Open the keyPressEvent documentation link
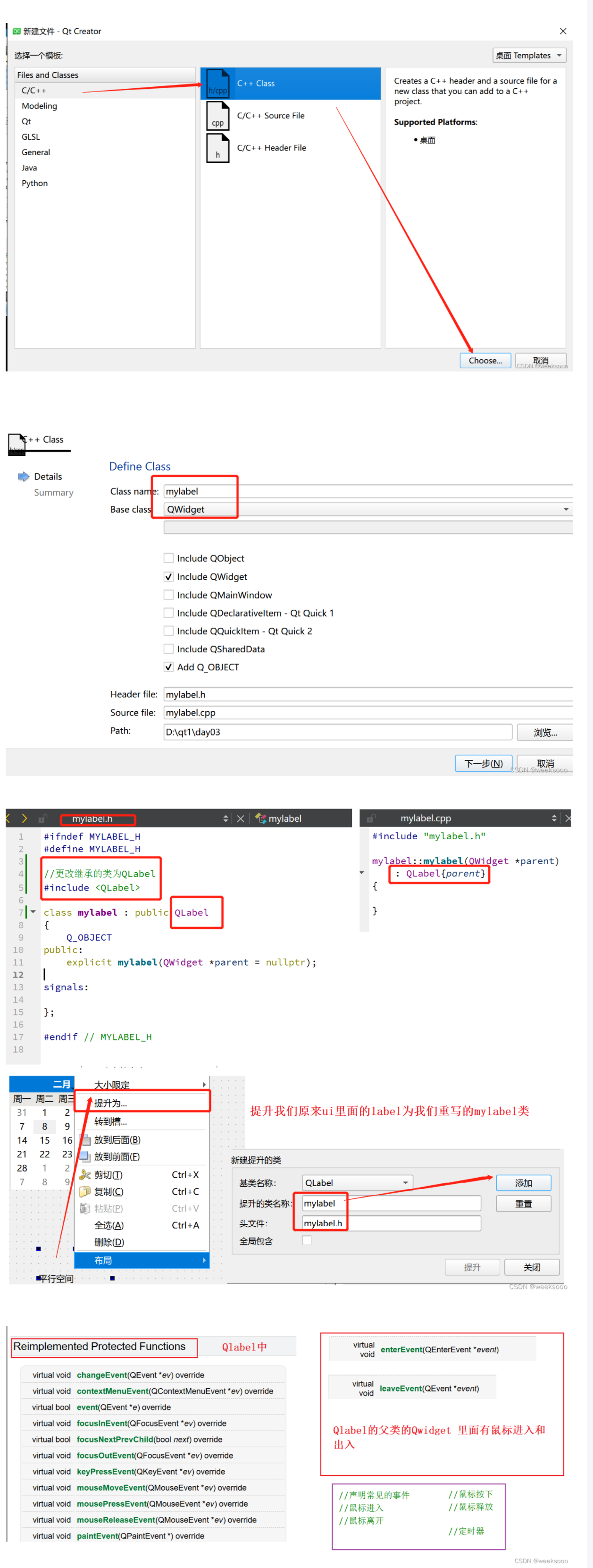Screen dimensions: 593x1568 (105, 1471)
